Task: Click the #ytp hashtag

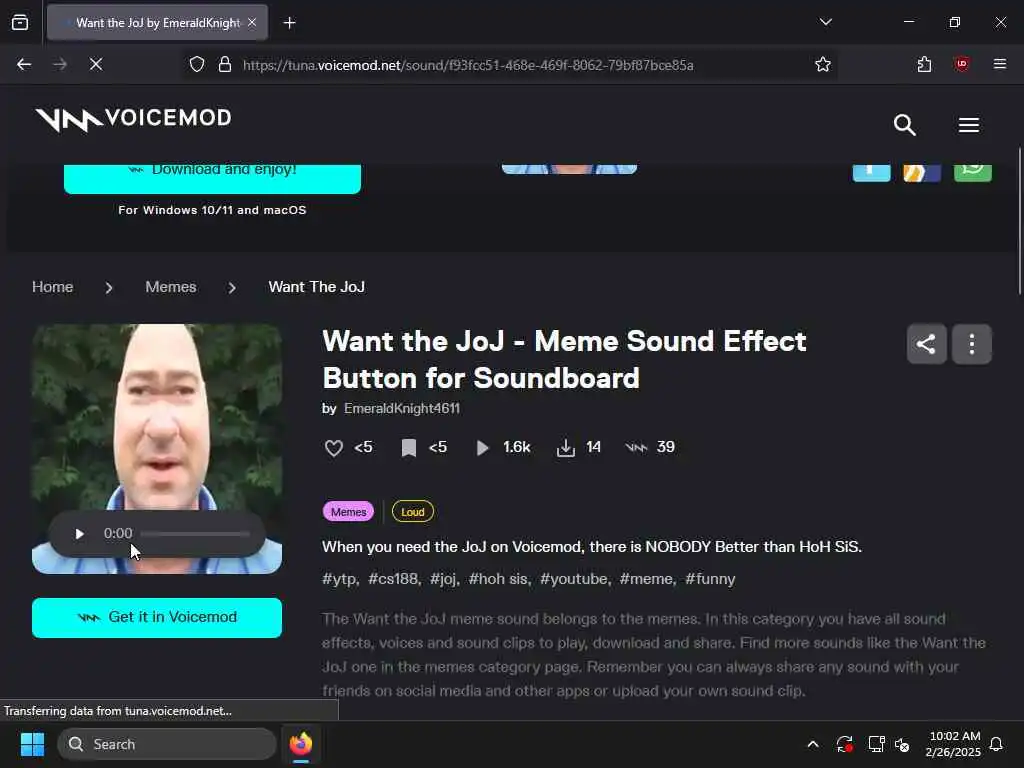Action: click(340, 579)
